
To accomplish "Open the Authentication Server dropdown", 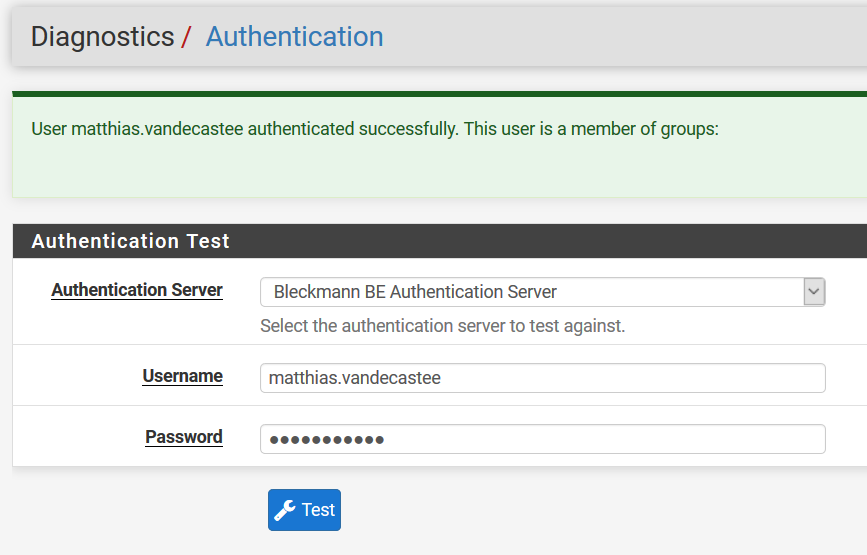I will click(x=542, y=292).
